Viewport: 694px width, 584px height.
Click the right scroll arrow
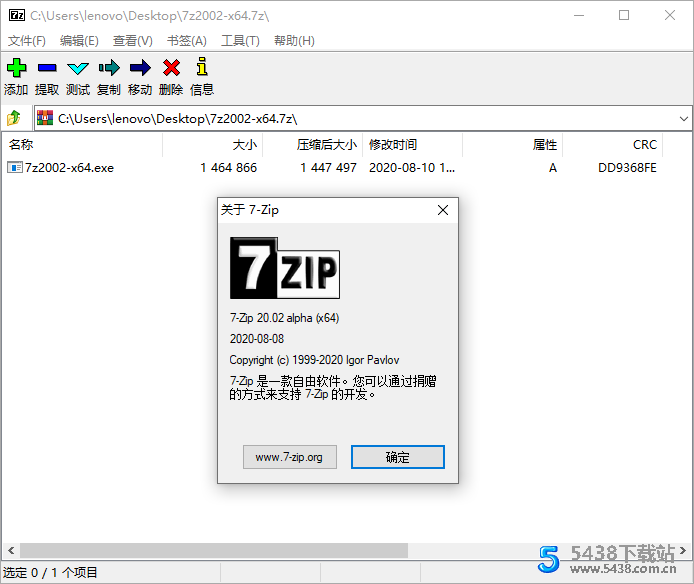pyautogui.click(x=683, y=550)
